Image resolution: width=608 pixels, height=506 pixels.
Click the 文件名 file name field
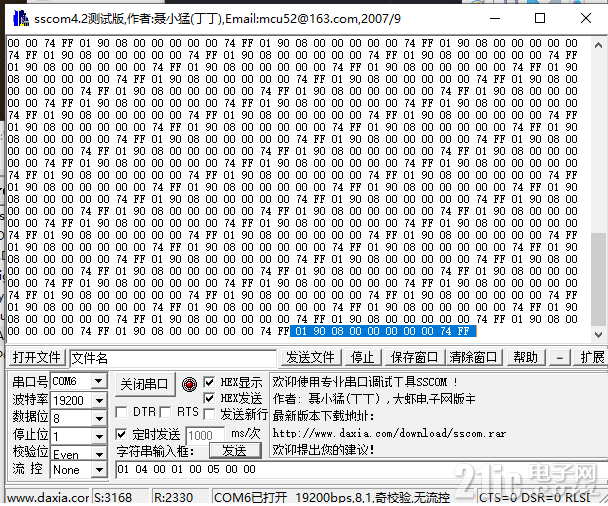(173, 358)
